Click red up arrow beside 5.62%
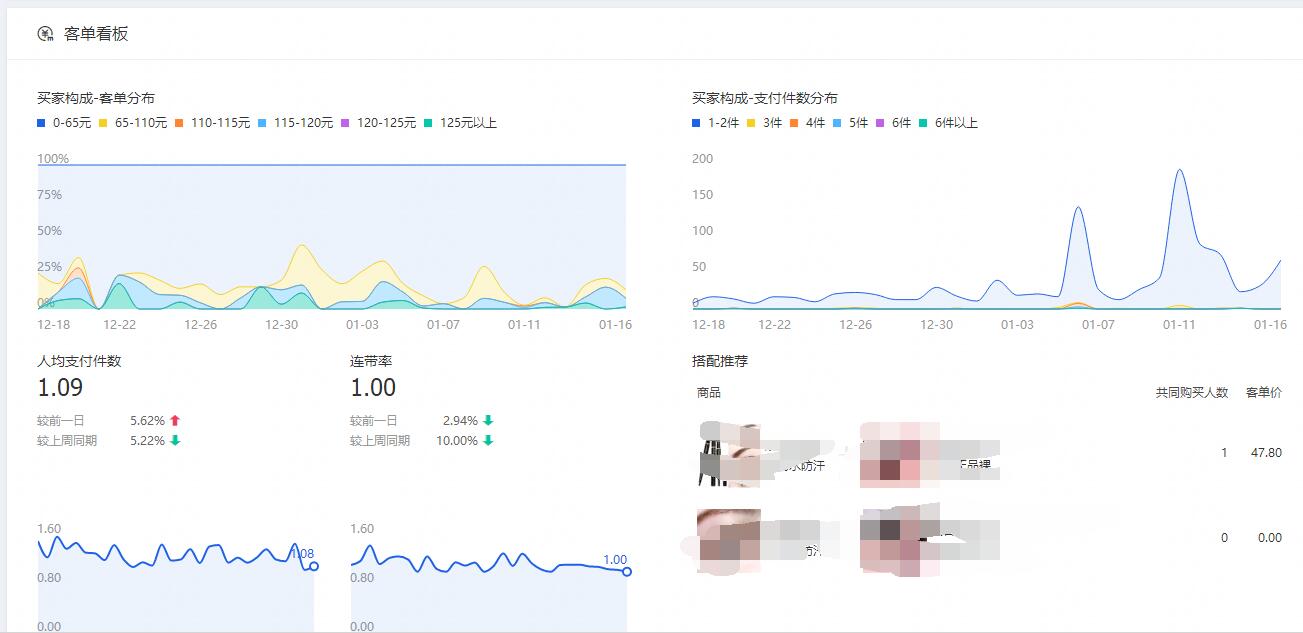The width and height of the screenshot is (1303, 633). click(175, 421)
